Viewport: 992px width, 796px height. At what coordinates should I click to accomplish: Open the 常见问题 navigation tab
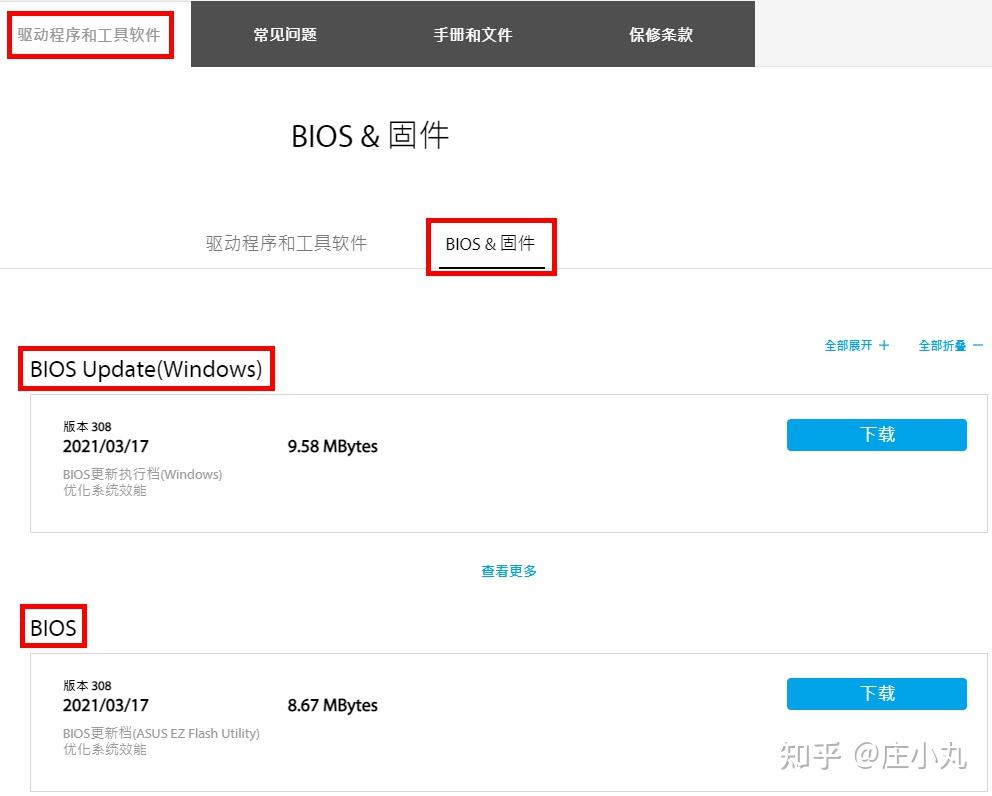[285, 33]
